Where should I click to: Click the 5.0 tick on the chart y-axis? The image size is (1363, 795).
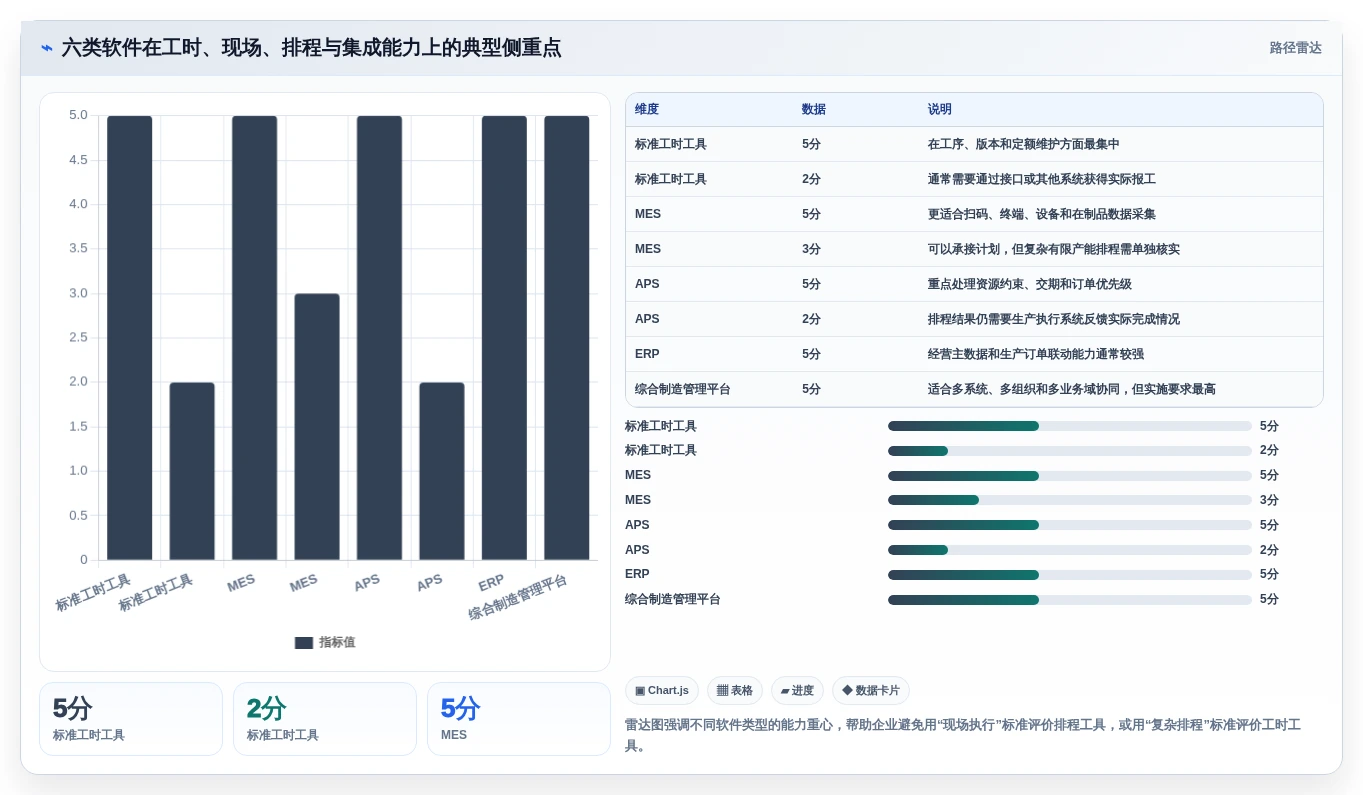[x=78, y=115]
